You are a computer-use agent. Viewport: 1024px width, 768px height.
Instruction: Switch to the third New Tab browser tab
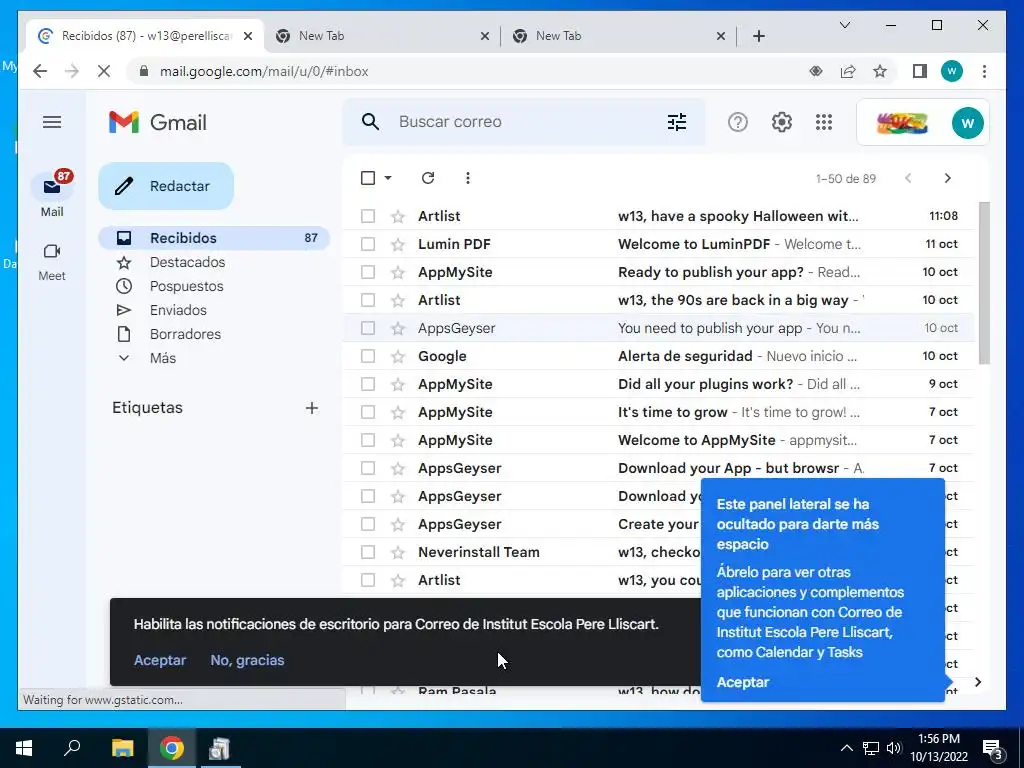point(619,36)
